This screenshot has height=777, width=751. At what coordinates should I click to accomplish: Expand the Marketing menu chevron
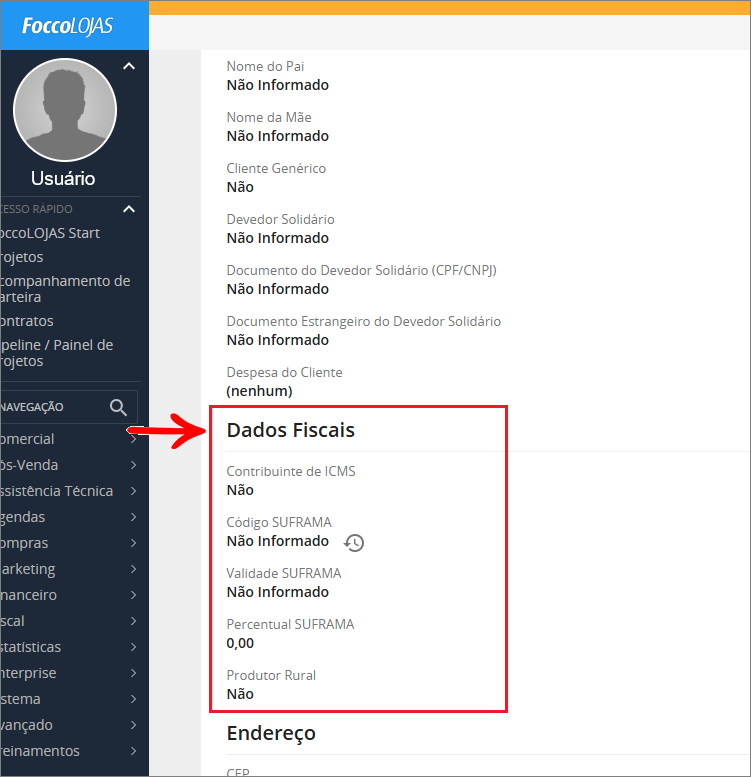pyautogui.click(x=133, y=569)
